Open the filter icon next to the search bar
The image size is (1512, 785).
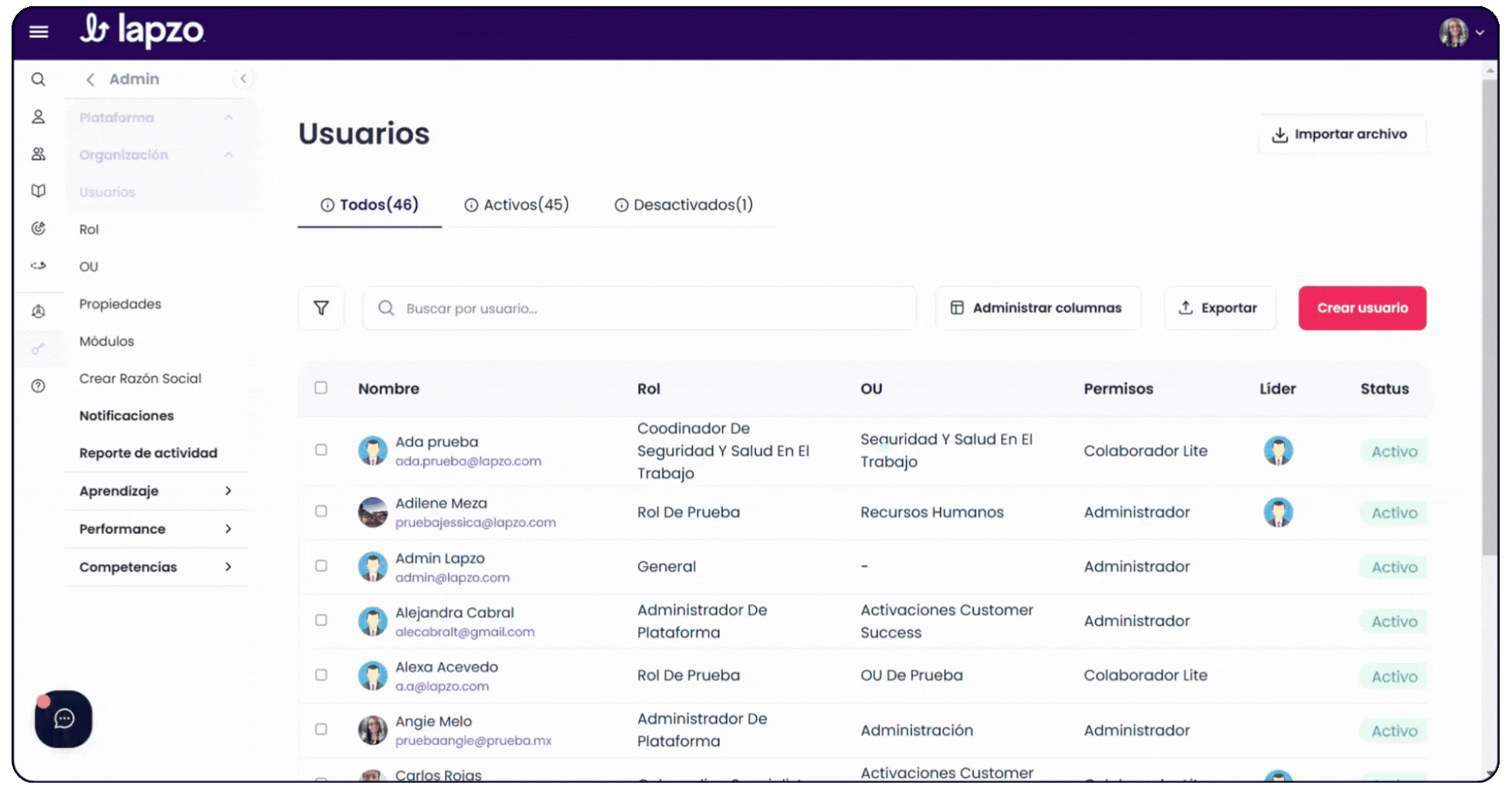point(320,308)
